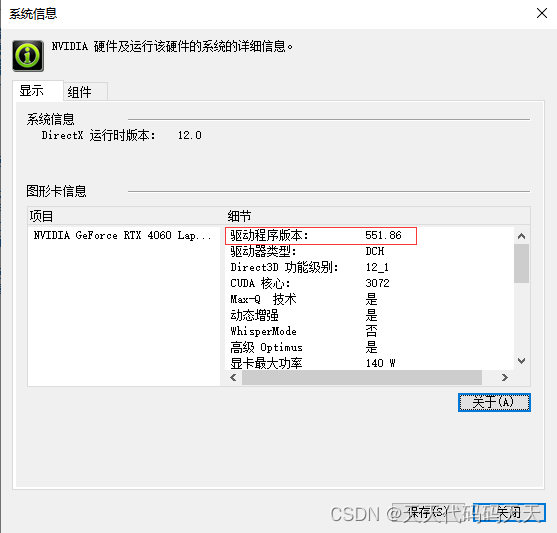
Task: Click the green NVIDIA info icon
Action: pos(28,56)
